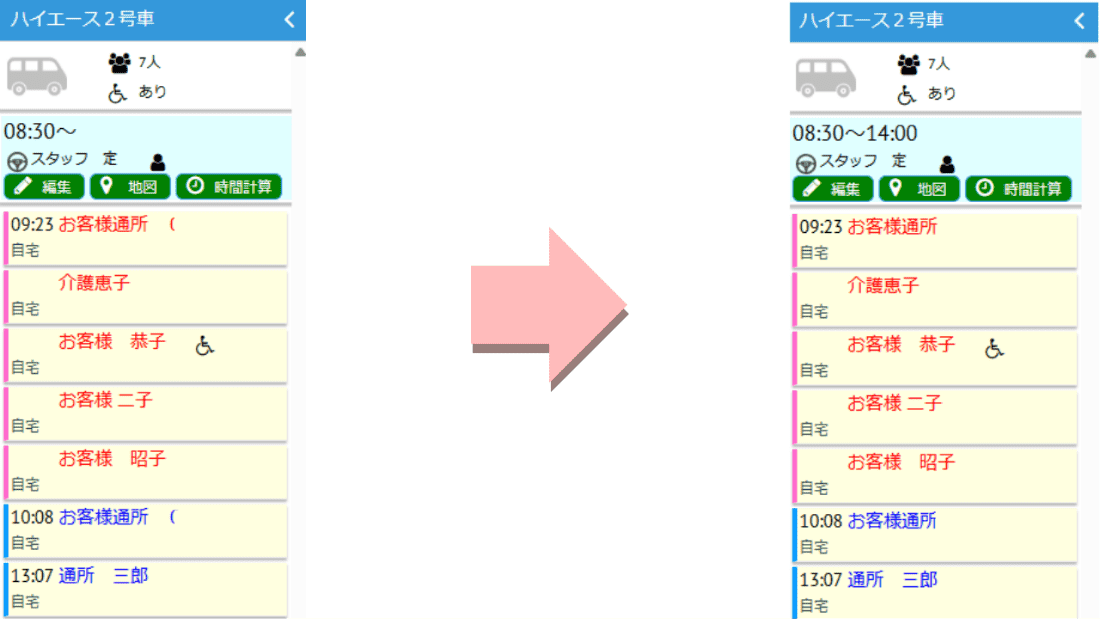Select お客様 二子 row in left panel
This screenshot has width=1100, height=619.
pyautogui.click(x=146, y=413)
